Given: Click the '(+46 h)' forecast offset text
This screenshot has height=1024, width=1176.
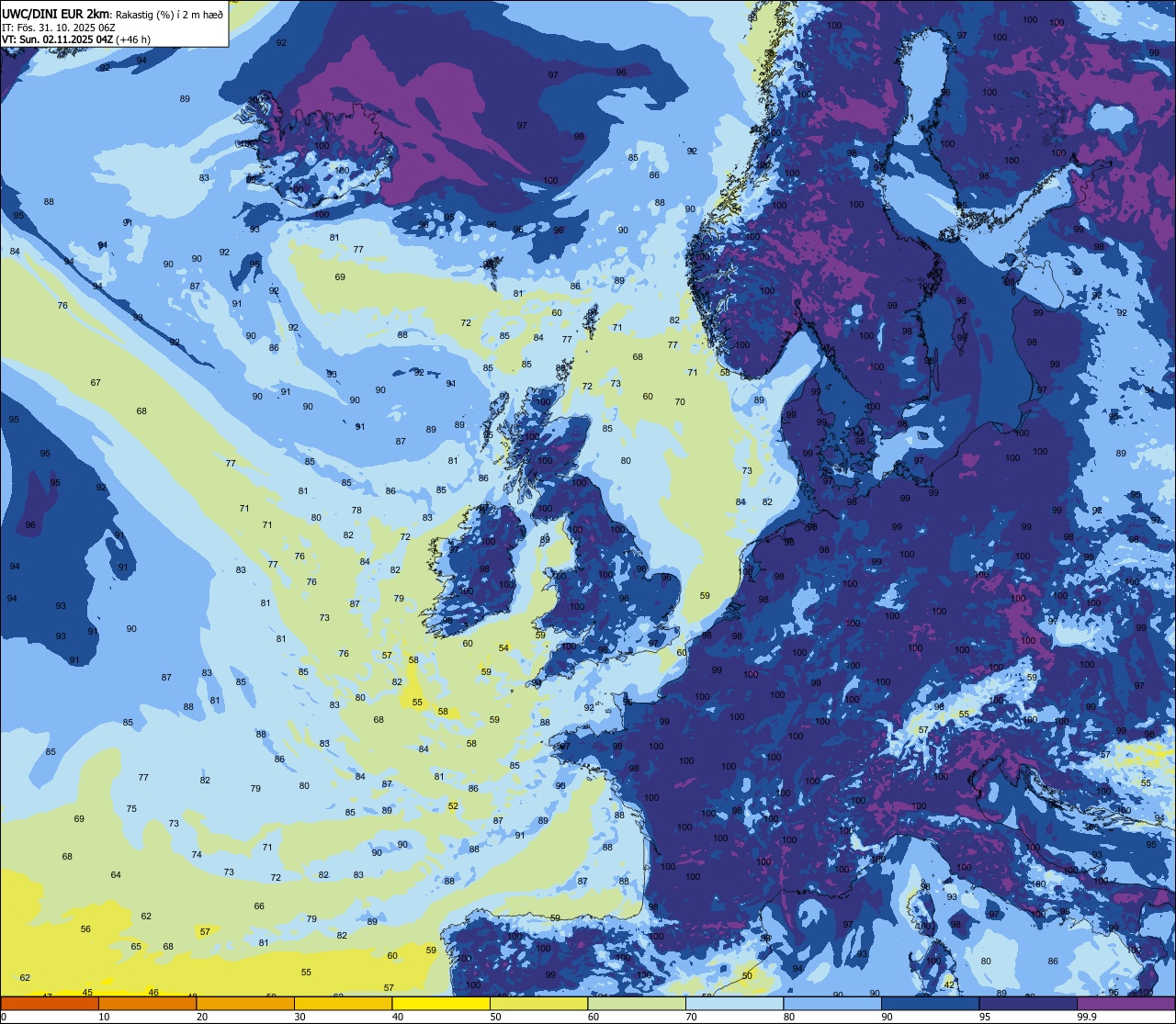Looking at the screenshot, I should pos(134,39).
